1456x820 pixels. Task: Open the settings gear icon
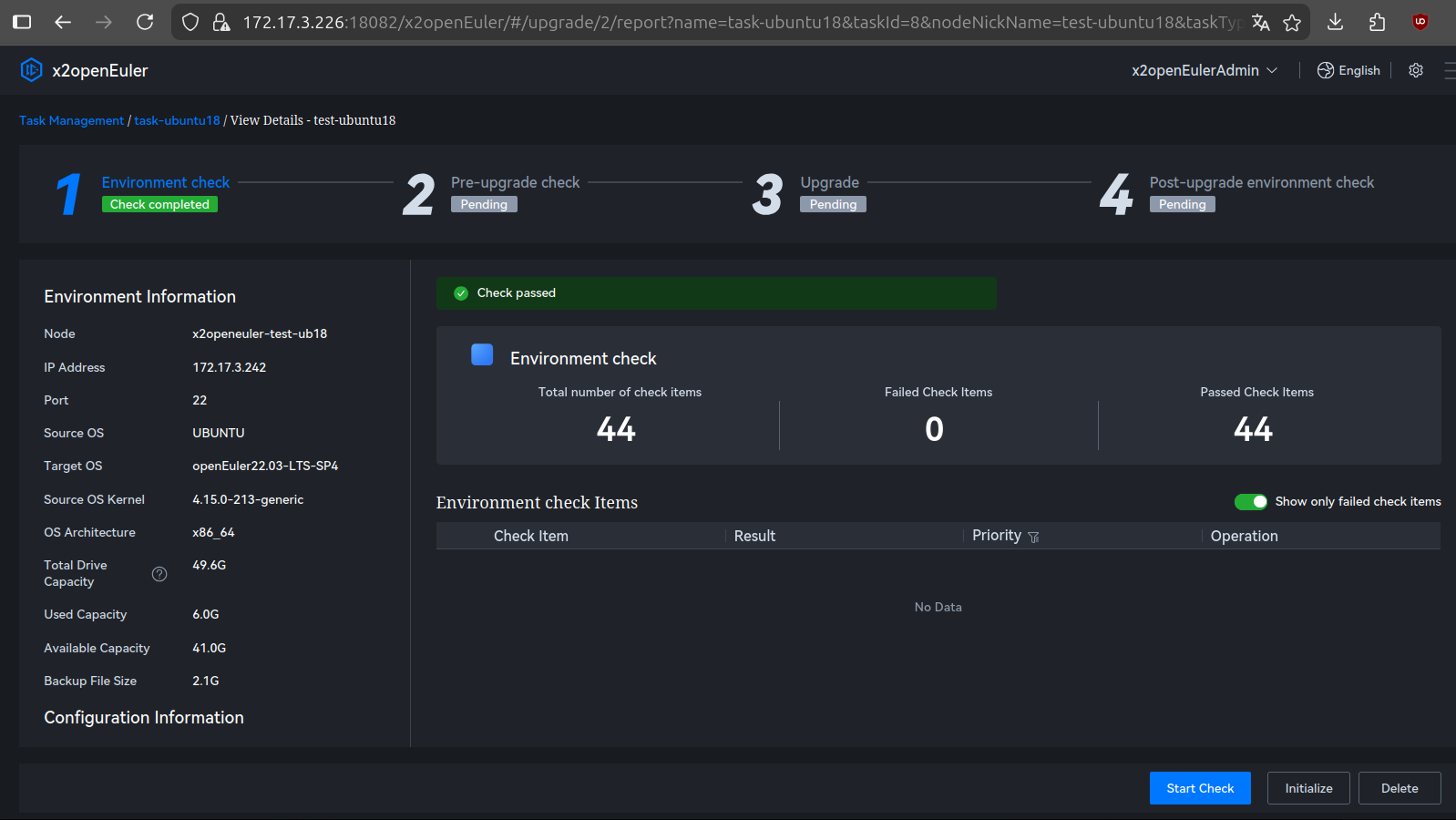coord(1416,70)
